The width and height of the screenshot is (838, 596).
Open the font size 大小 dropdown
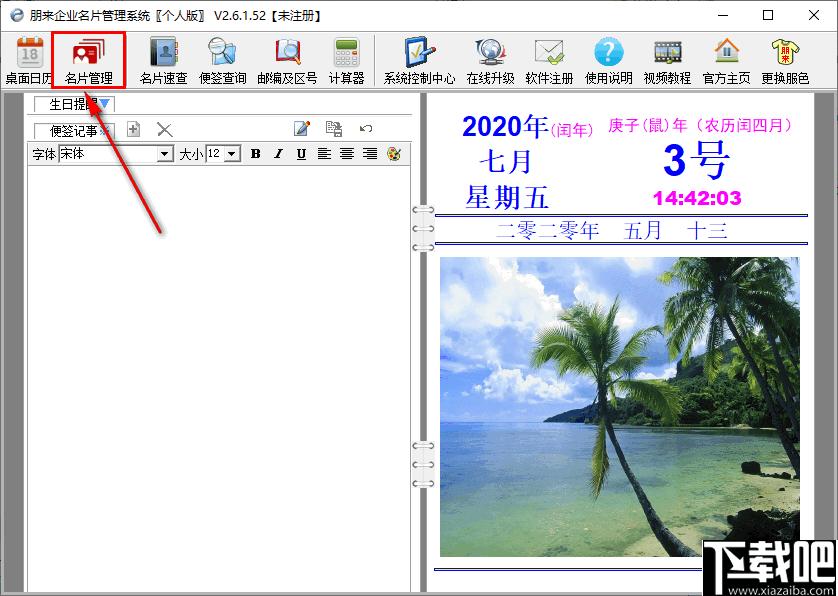(x=232, y=154)
